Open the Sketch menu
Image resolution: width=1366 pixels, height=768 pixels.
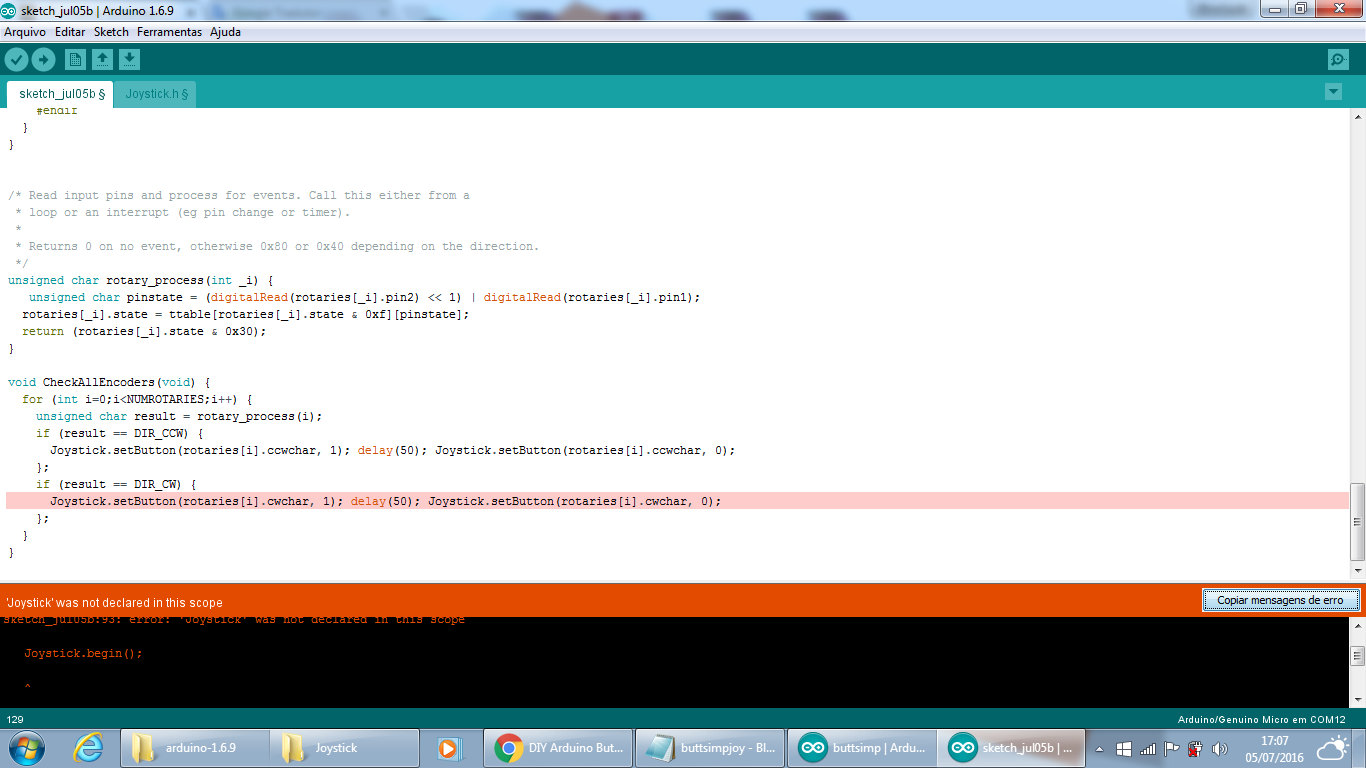coord(111,32)
